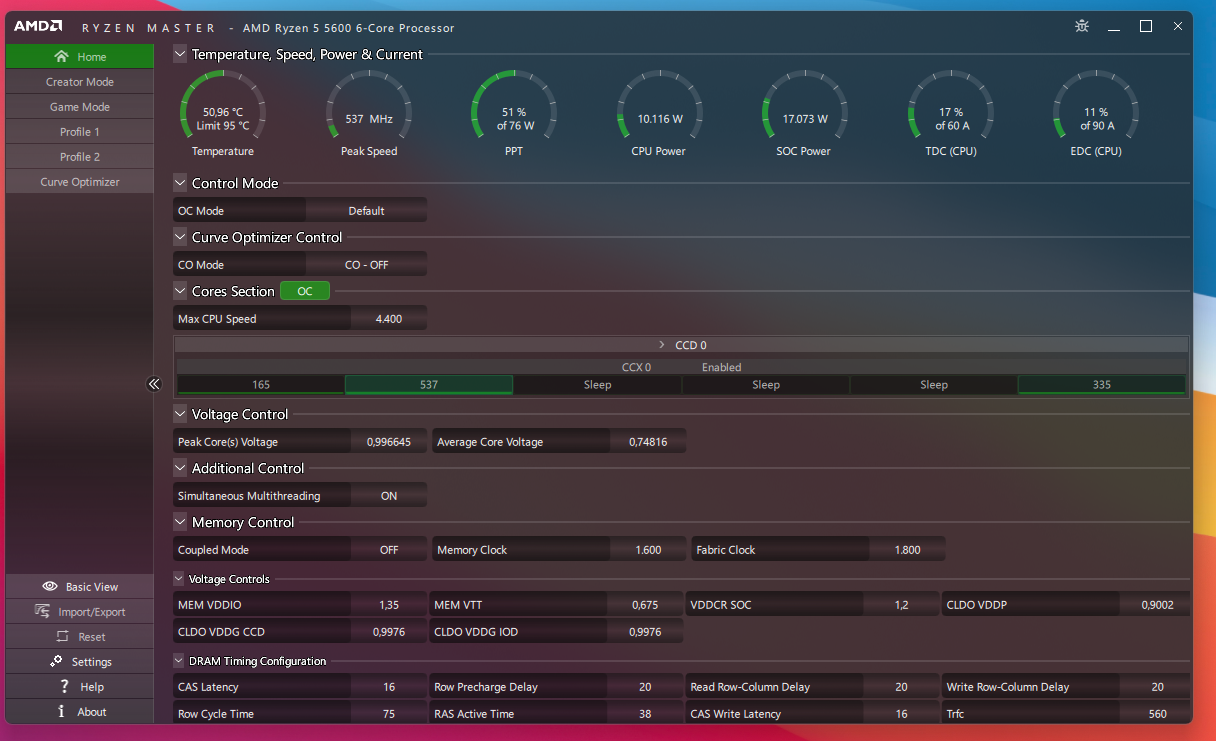Collapse DRAM Timing Configuration subsection
The width and height of the screenshot is (1216, 741).
(x=179, y=661)
